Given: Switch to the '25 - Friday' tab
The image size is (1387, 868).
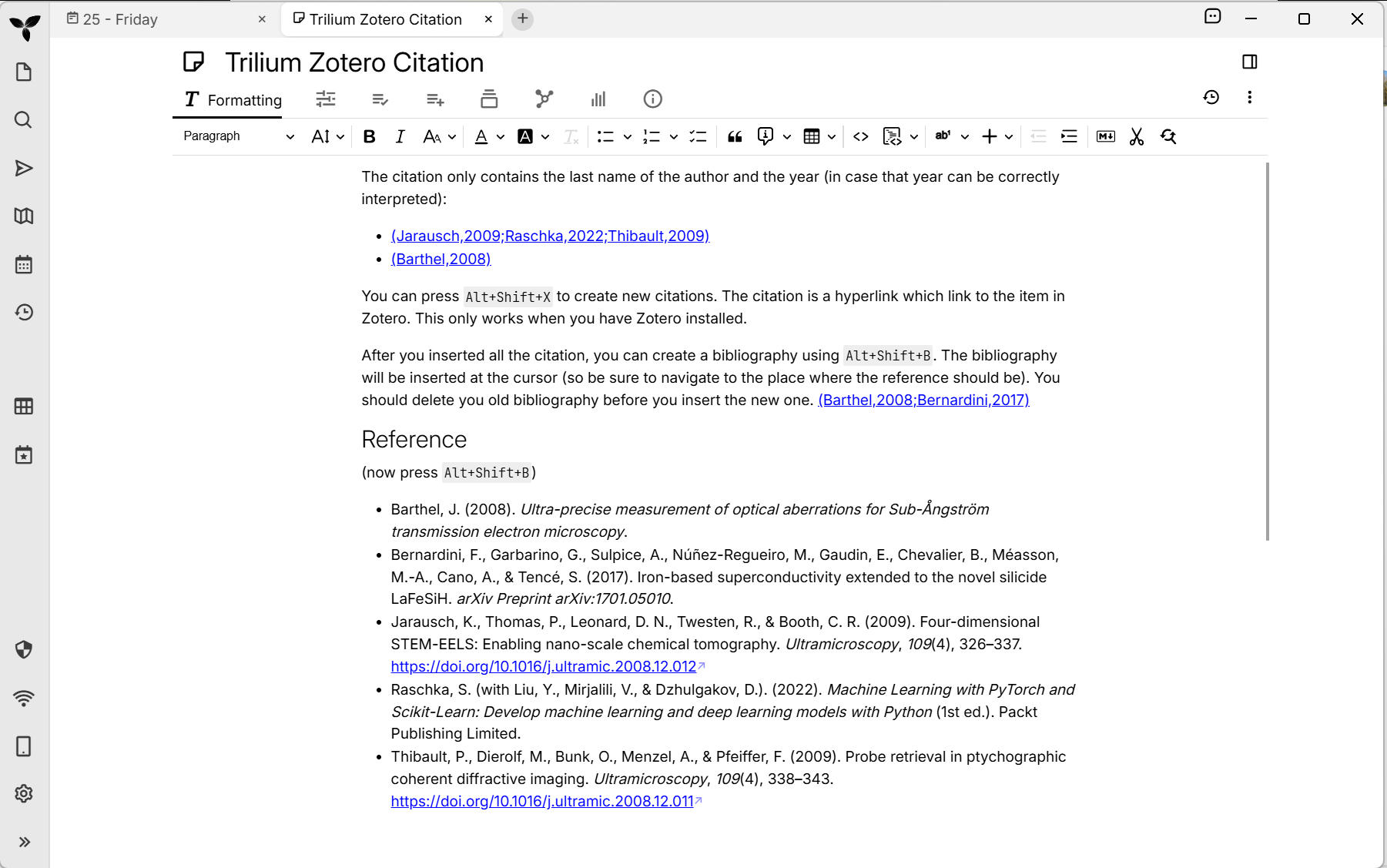Looking at the screenshot, I should tap(168, 19).
